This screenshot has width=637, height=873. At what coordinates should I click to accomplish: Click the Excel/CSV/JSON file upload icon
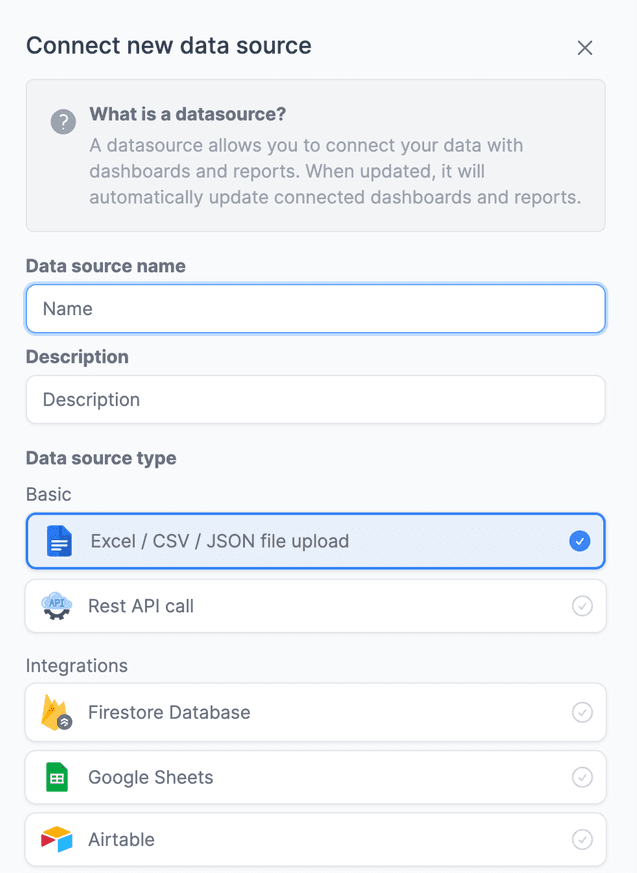58,540
